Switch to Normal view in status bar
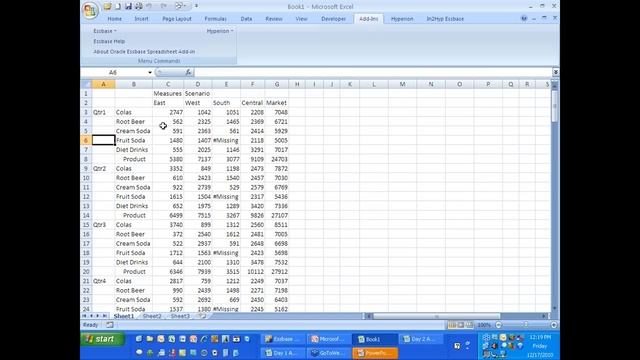 tap(452, 325)
